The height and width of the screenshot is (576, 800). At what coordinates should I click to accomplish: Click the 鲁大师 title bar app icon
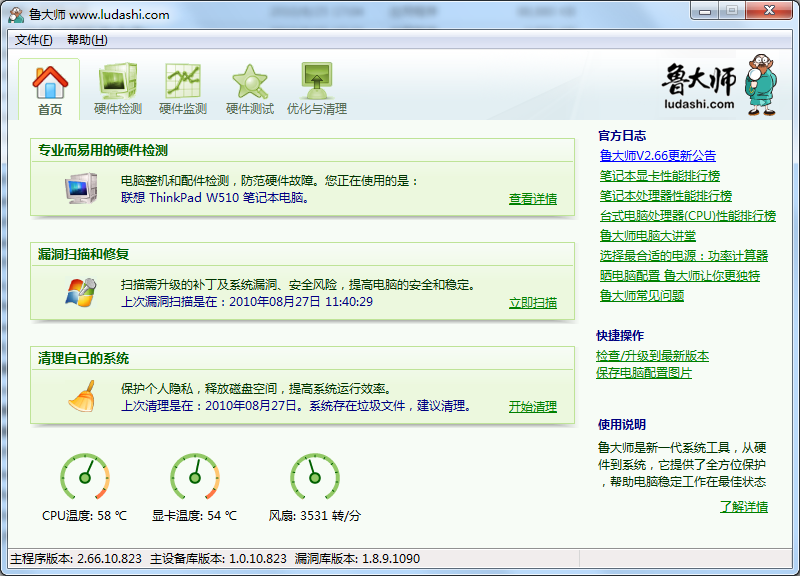16,14
